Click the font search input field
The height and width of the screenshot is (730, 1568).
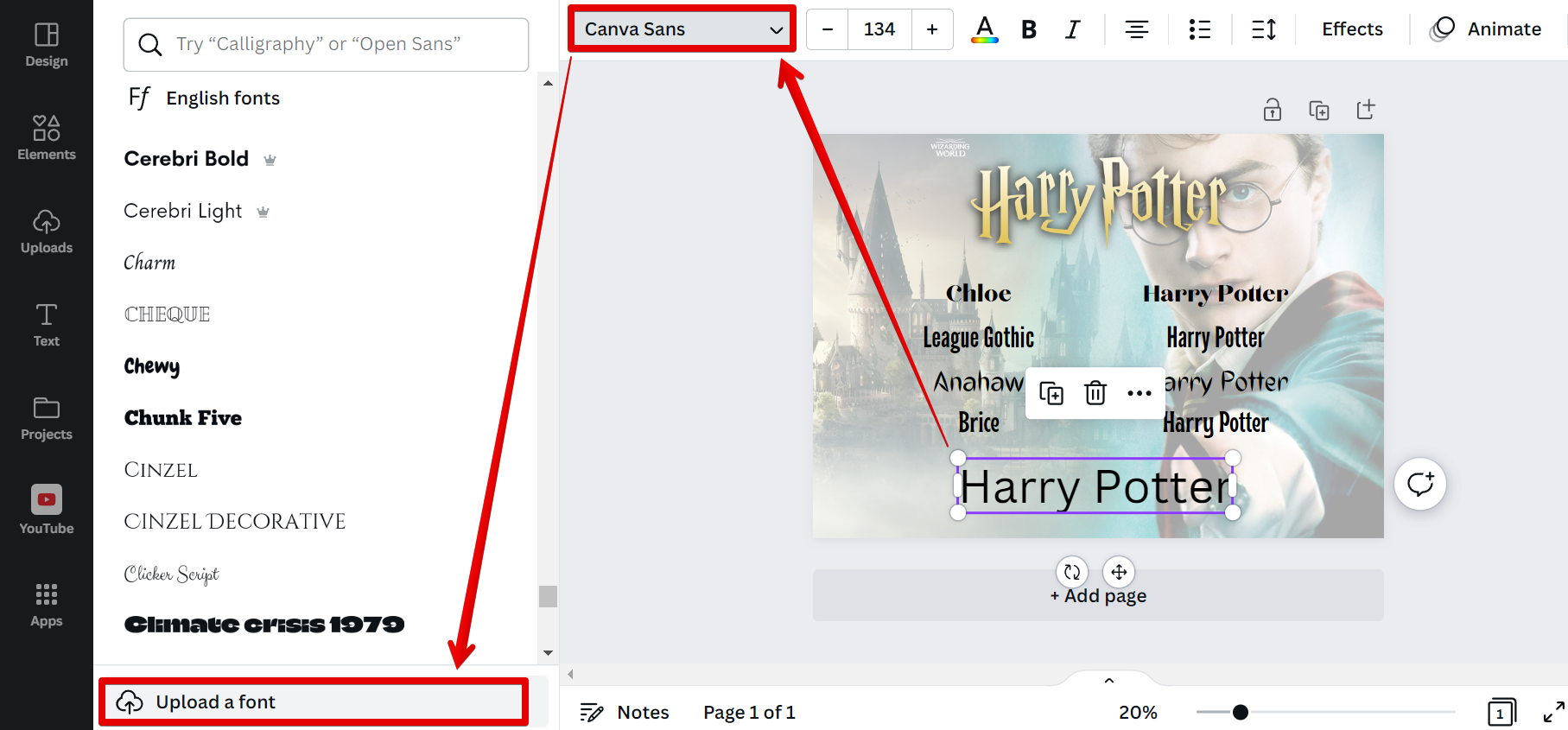pyautogui.click(x=326, y=44)
